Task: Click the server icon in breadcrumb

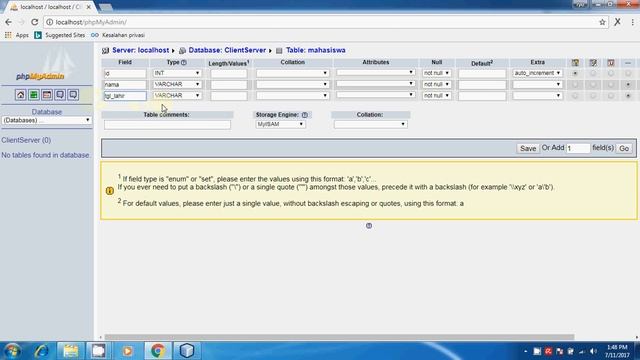Action: [x=105, y=51]
